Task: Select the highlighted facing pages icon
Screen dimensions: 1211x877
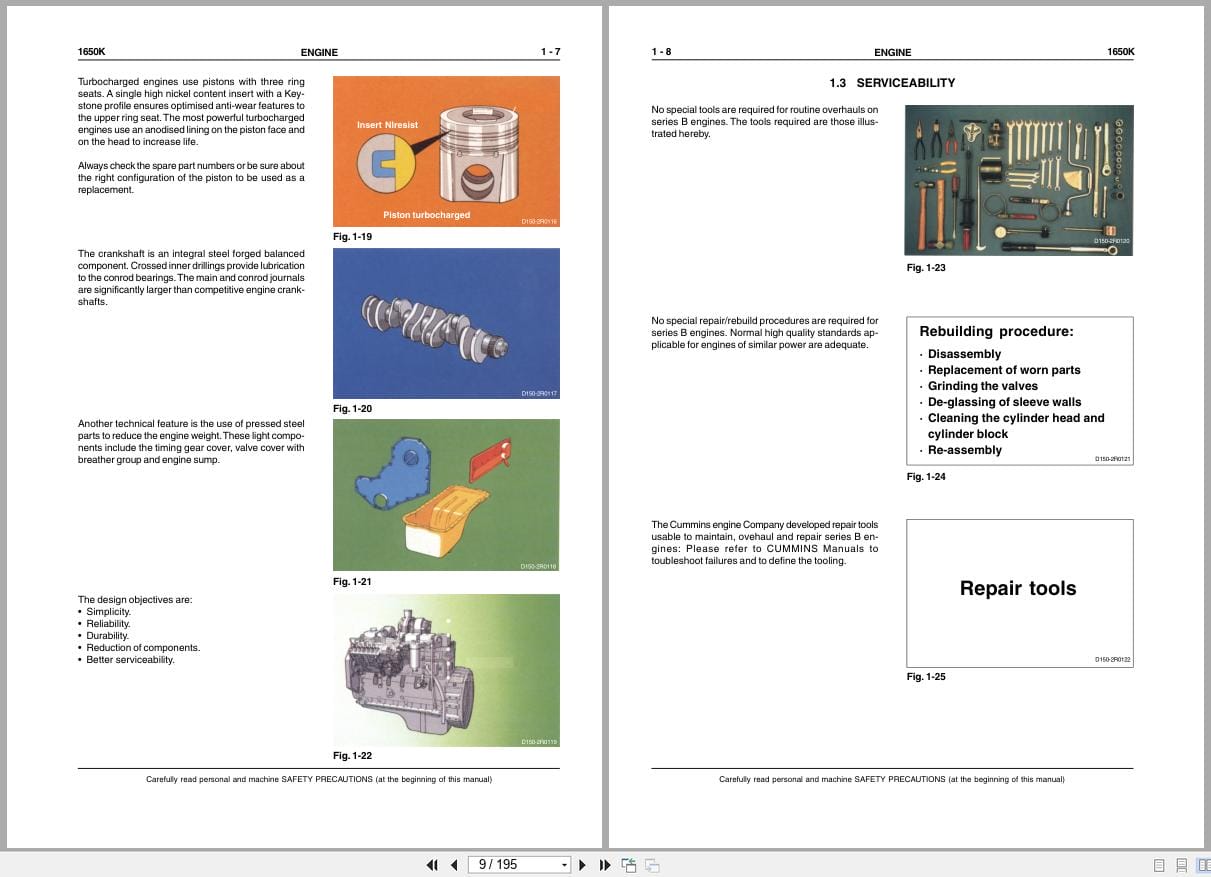Action: pos(1203,864)
